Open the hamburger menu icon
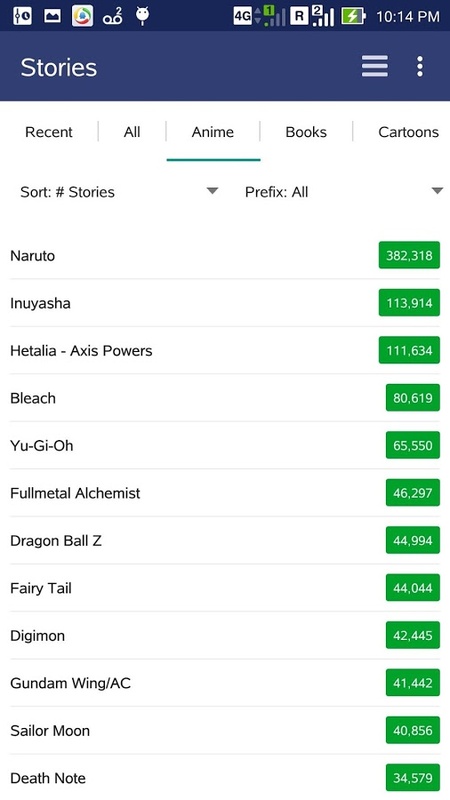The width and height of the screenshot is (450, 800). pyautogui.click(x=375, y=66)
